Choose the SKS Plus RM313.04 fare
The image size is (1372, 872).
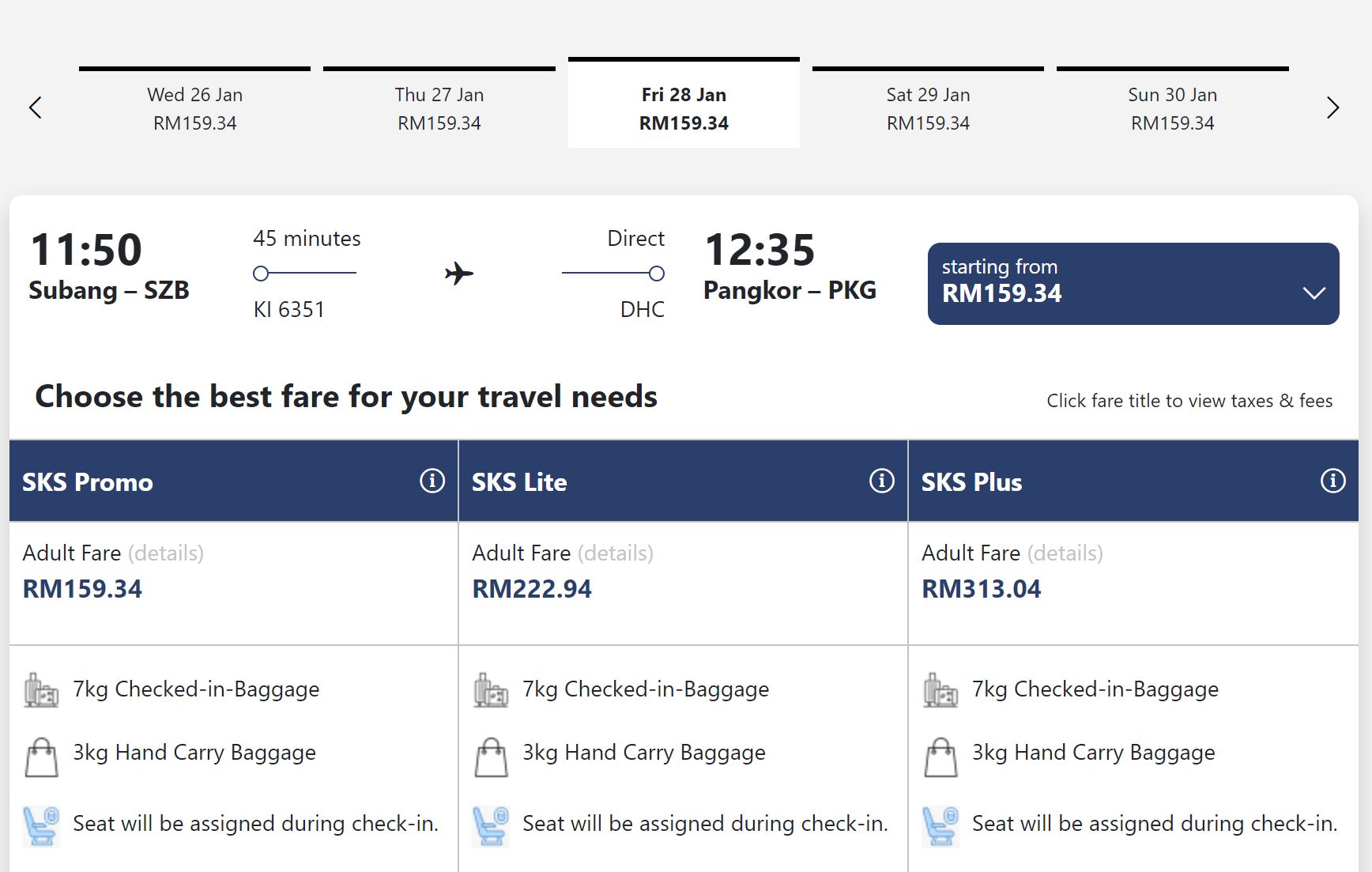[982, 589]
